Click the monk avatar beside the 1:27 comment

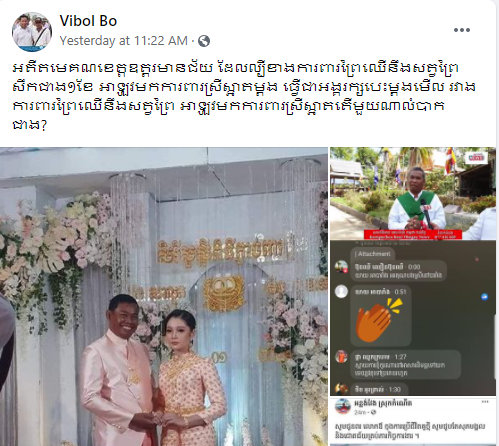click(341, 357)
